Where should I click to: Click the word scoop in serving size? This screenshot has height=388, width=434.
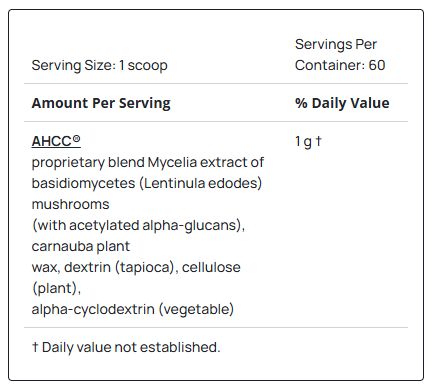148,66
